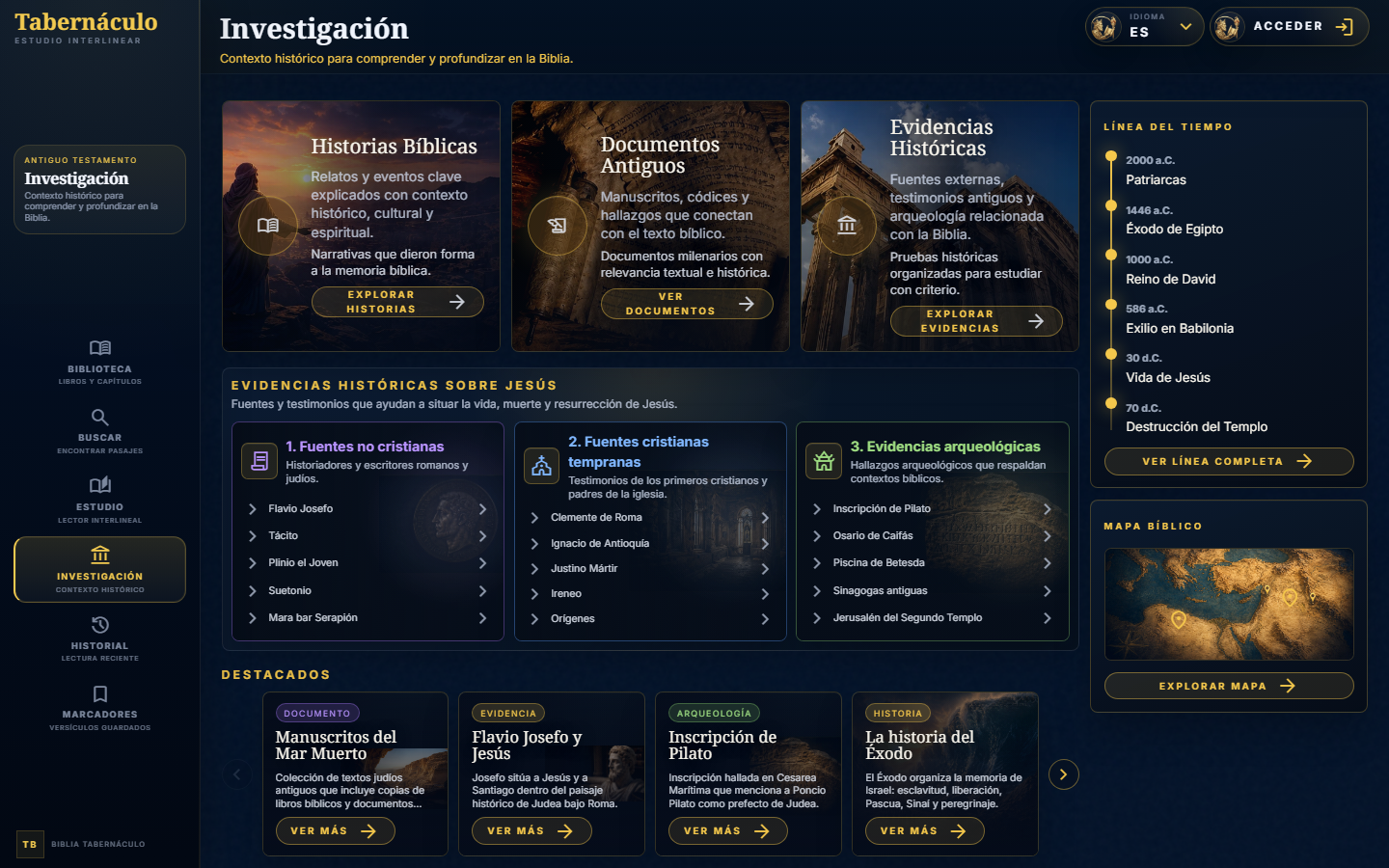The image size is (1389, 868).
Task: Show next Destacados cards with the right arrow
Action: [x=1064, y=774]
